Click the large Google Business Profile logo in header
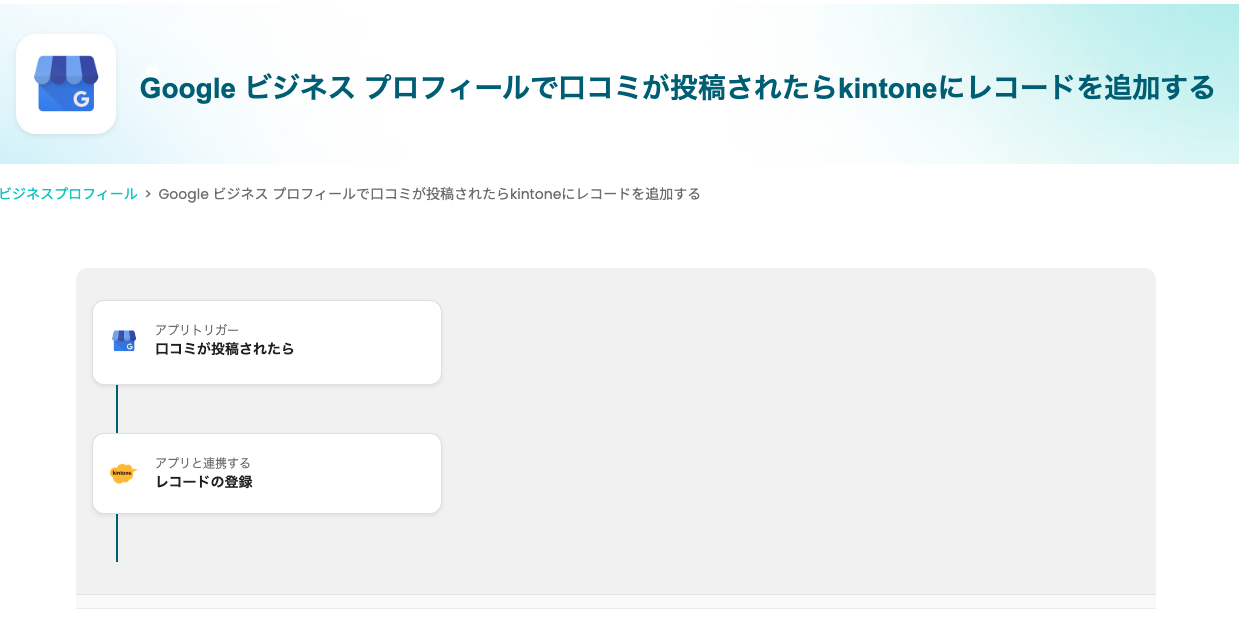Viewport: 1239px width, 637px height. coord(66,84)
